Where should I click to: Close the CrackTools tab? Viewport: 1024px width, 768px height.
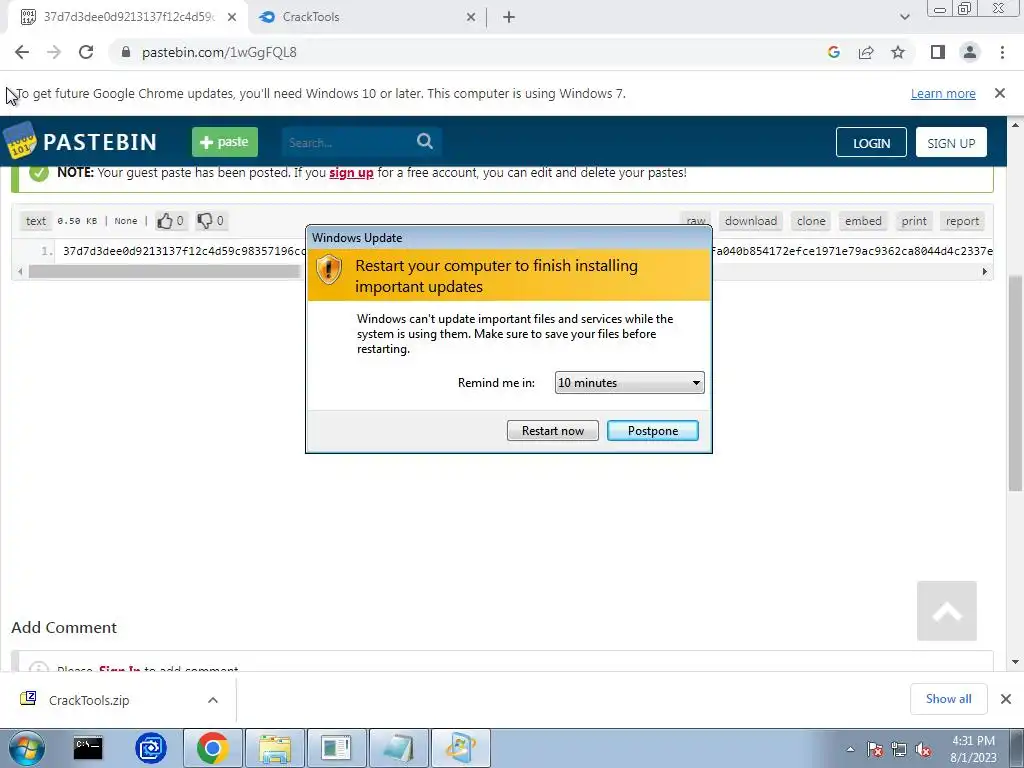coord(471,18)
